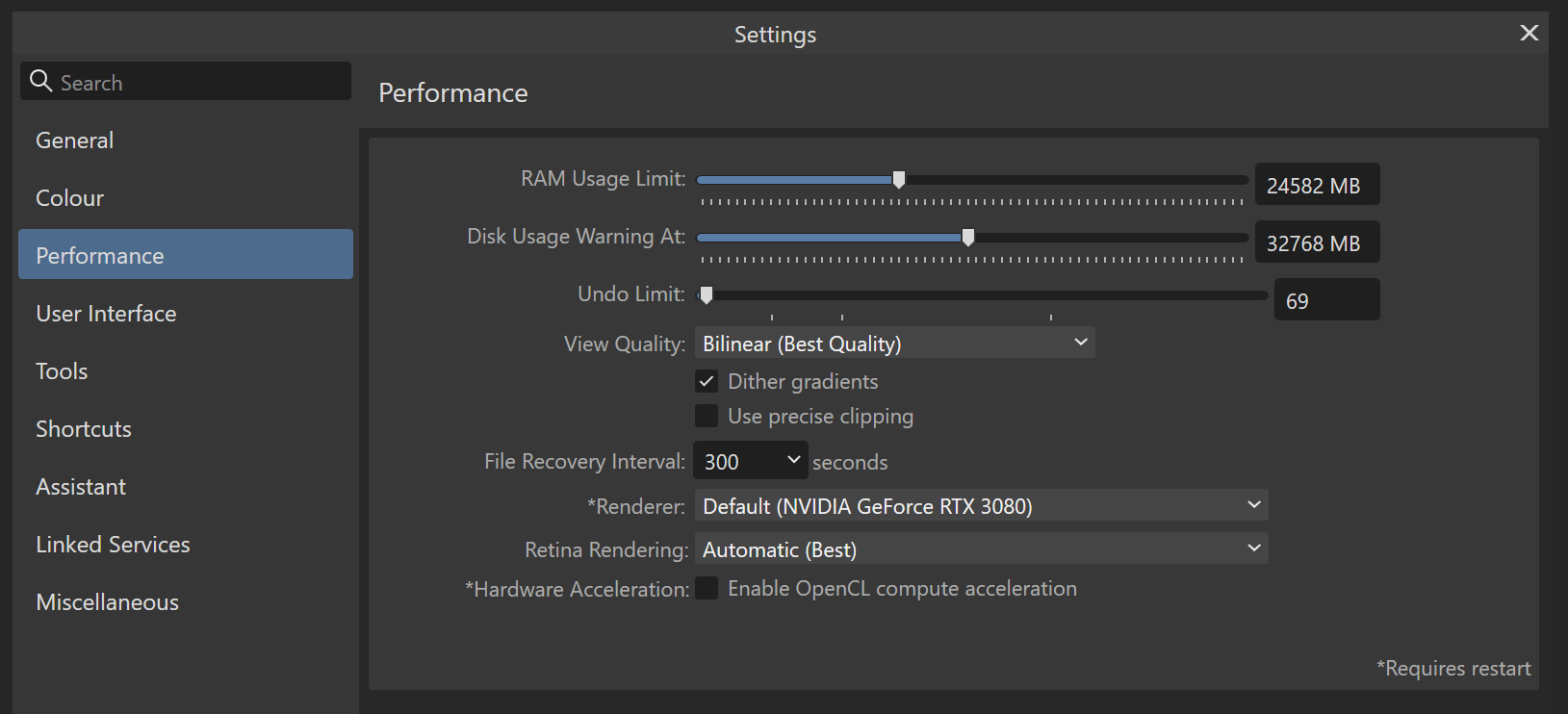Show the Assistant settings

pyautogui.click(x=81, y=487)
